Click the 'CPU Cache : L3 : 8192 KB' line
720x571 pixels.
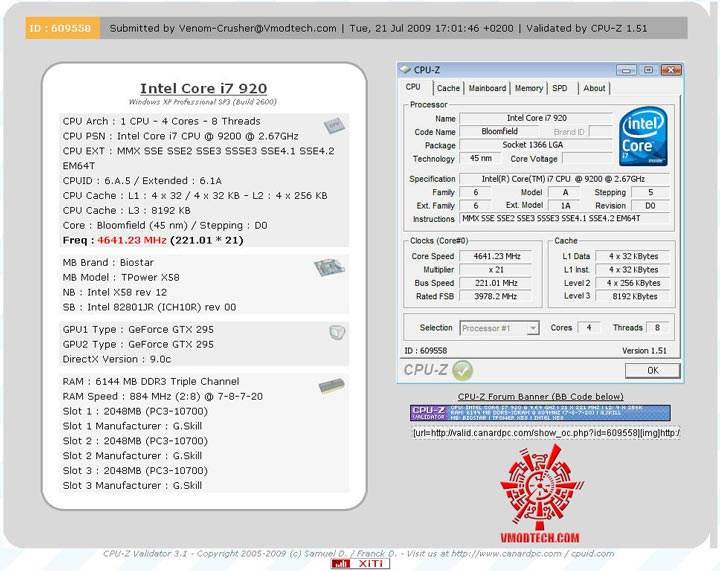(x=126, y=211)
